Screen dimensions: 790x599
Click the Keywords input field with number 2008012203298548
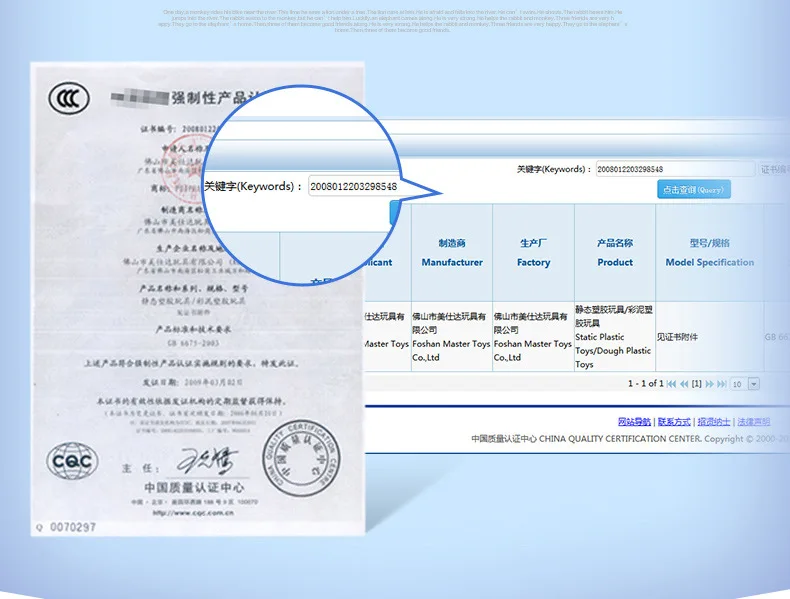(675, 169)
